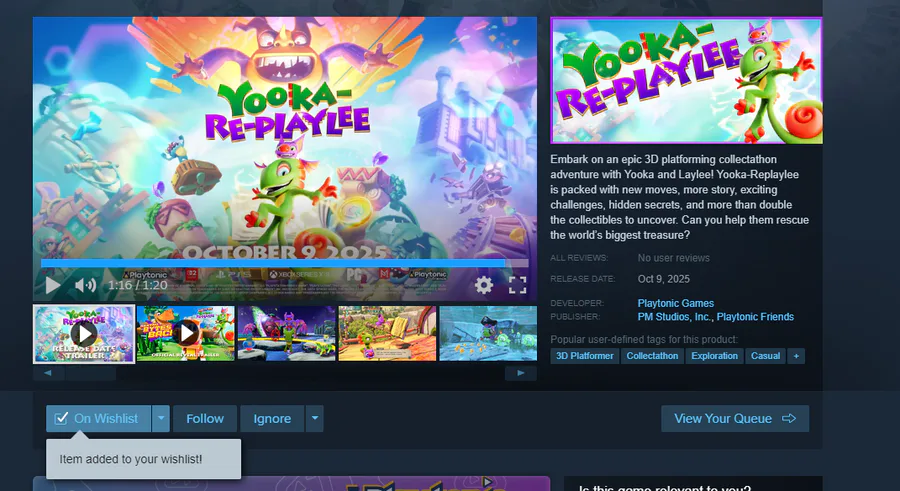Screen dimensions: 900x491
Task: Click left arrow of thumbnail strip
Action: pyautogui.click(x=48, y=373)
